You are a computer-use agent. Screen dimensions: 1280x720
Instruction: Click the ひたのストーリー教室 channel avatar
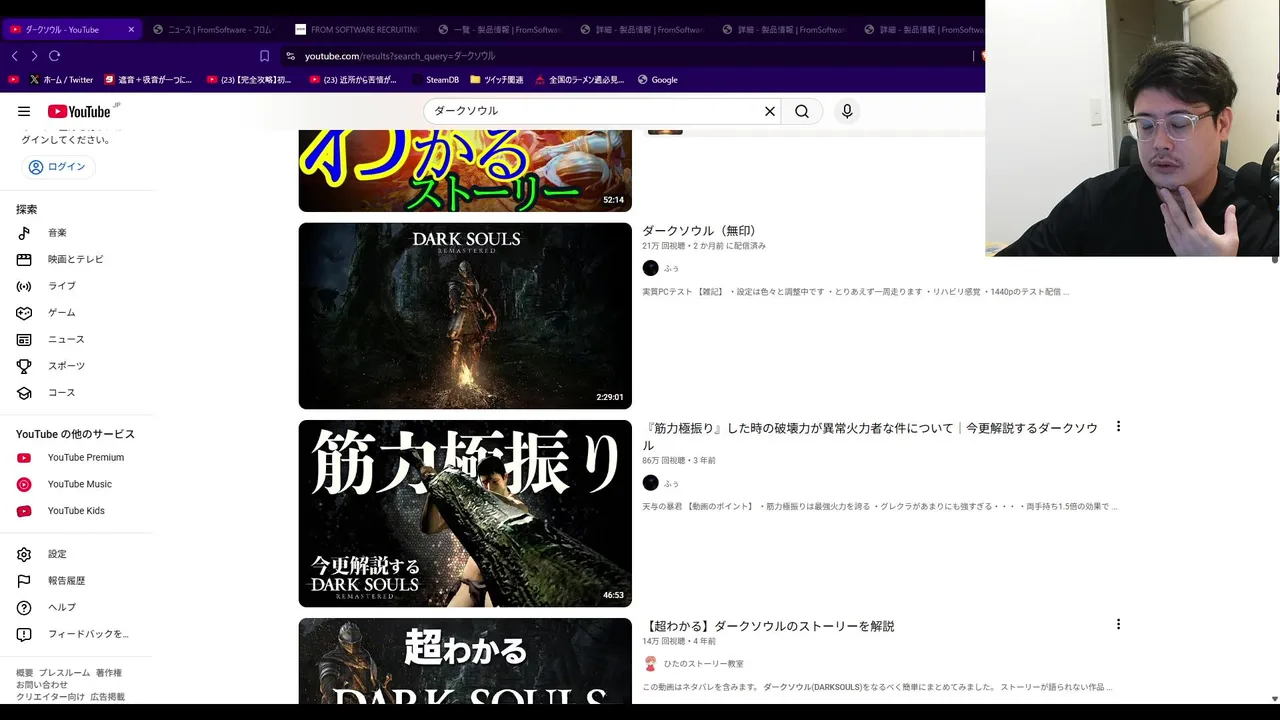click(650, 664)
